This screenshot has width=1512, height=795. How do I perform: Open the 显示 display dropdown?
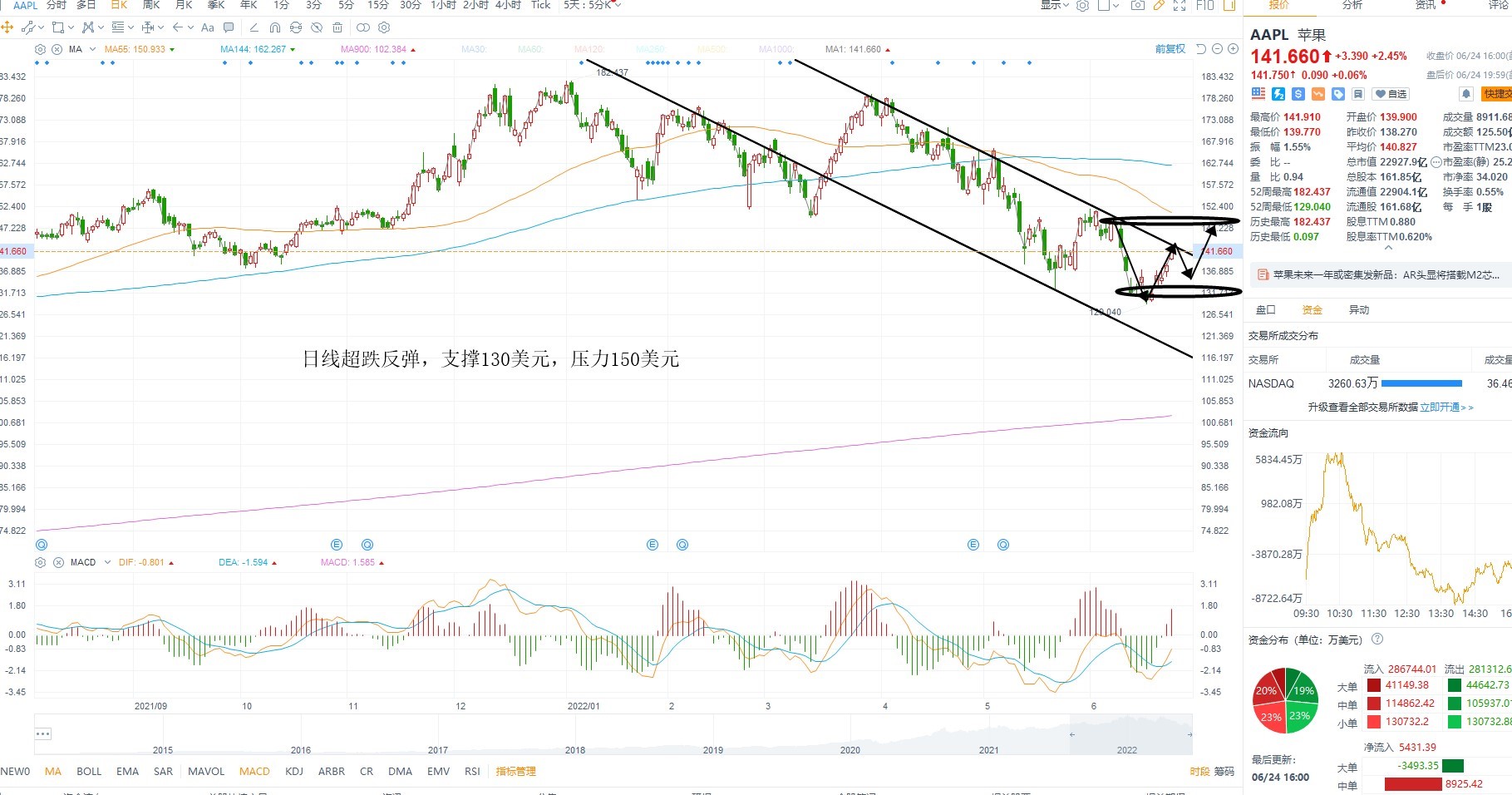tap(1055, 5)
